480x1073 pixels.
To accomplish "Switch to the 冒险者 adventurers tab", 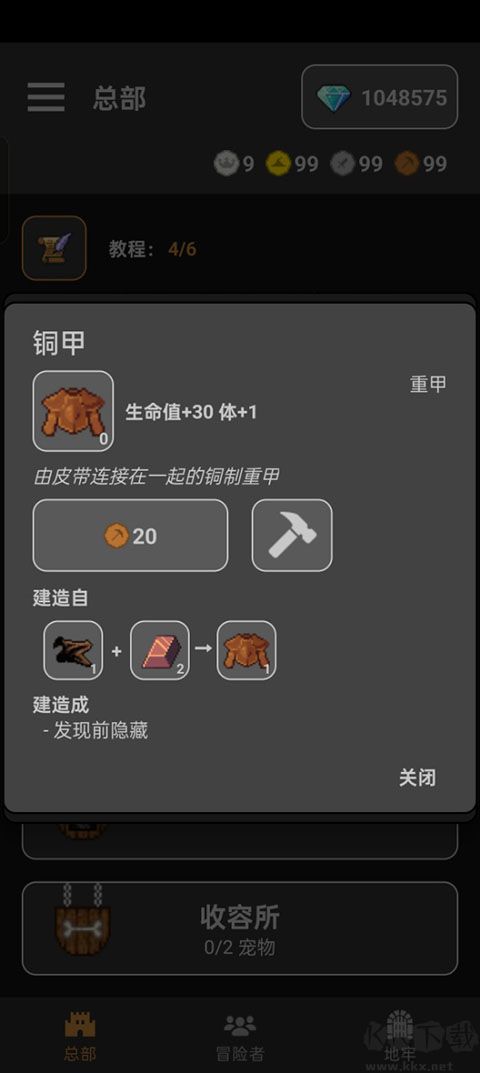I will pos(240,1035).
